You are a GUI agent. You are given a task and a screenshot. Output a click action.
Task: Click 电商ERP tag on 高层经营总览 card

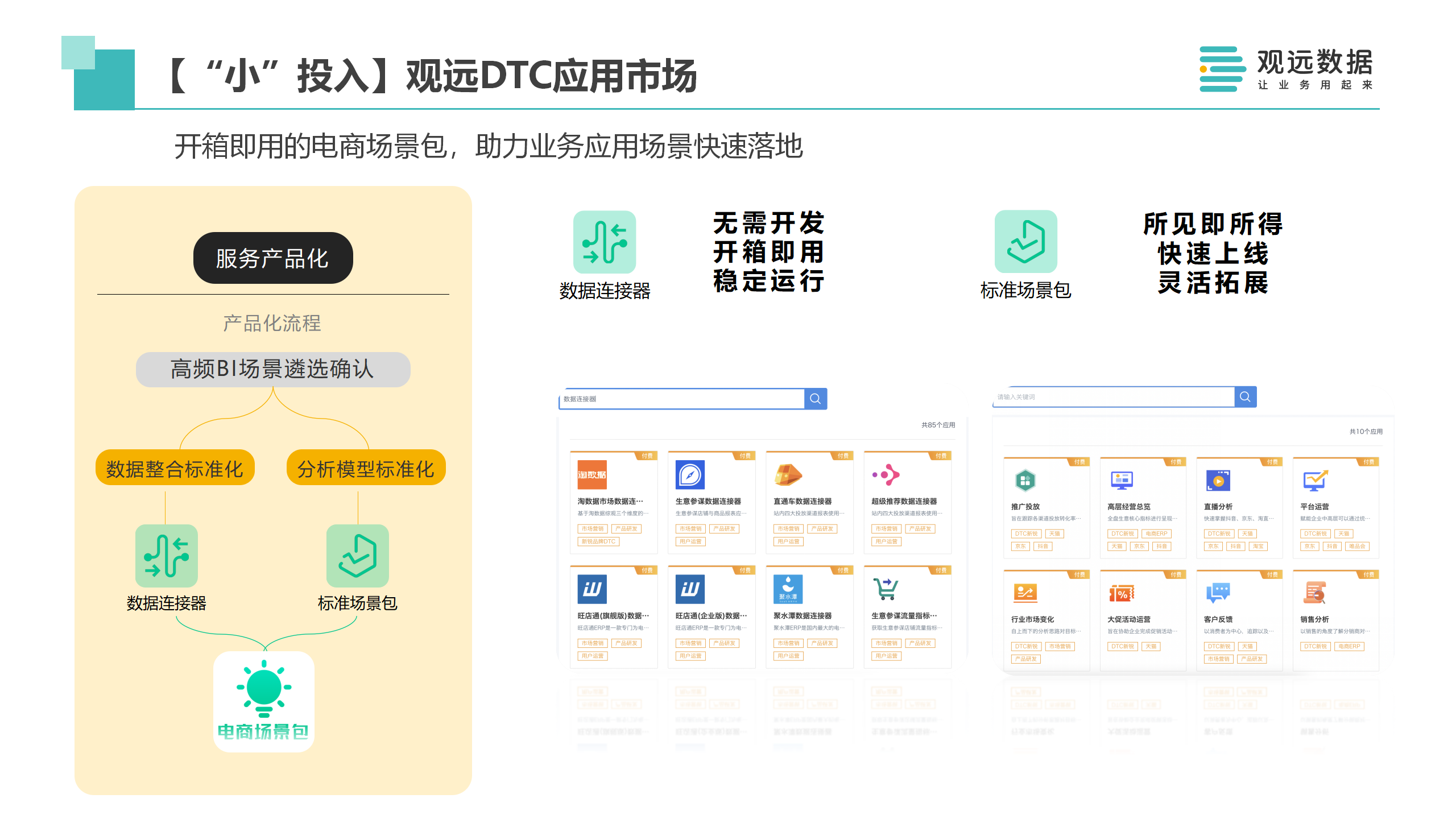pos(1156,533)
